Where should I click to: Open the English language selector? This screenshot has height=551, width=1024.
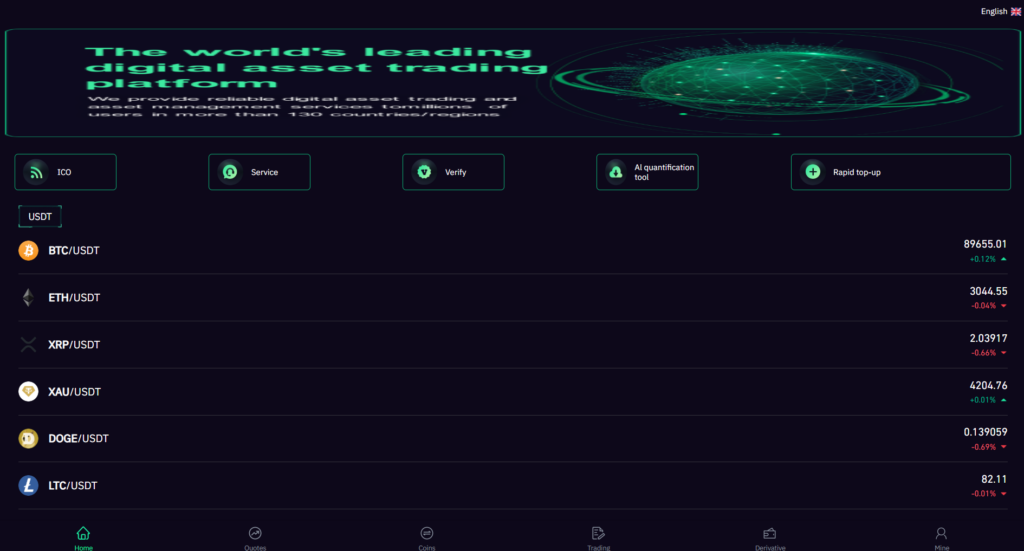coord(1000,12)
